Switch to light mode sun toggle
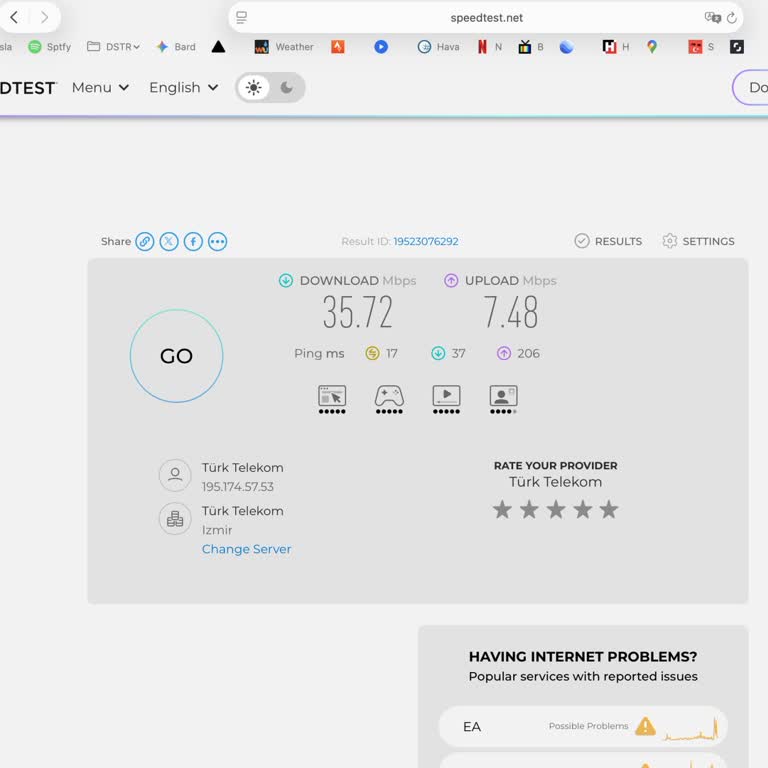This screenshot has height=768, width=768. pyautogui.click(x=253, y=88)
